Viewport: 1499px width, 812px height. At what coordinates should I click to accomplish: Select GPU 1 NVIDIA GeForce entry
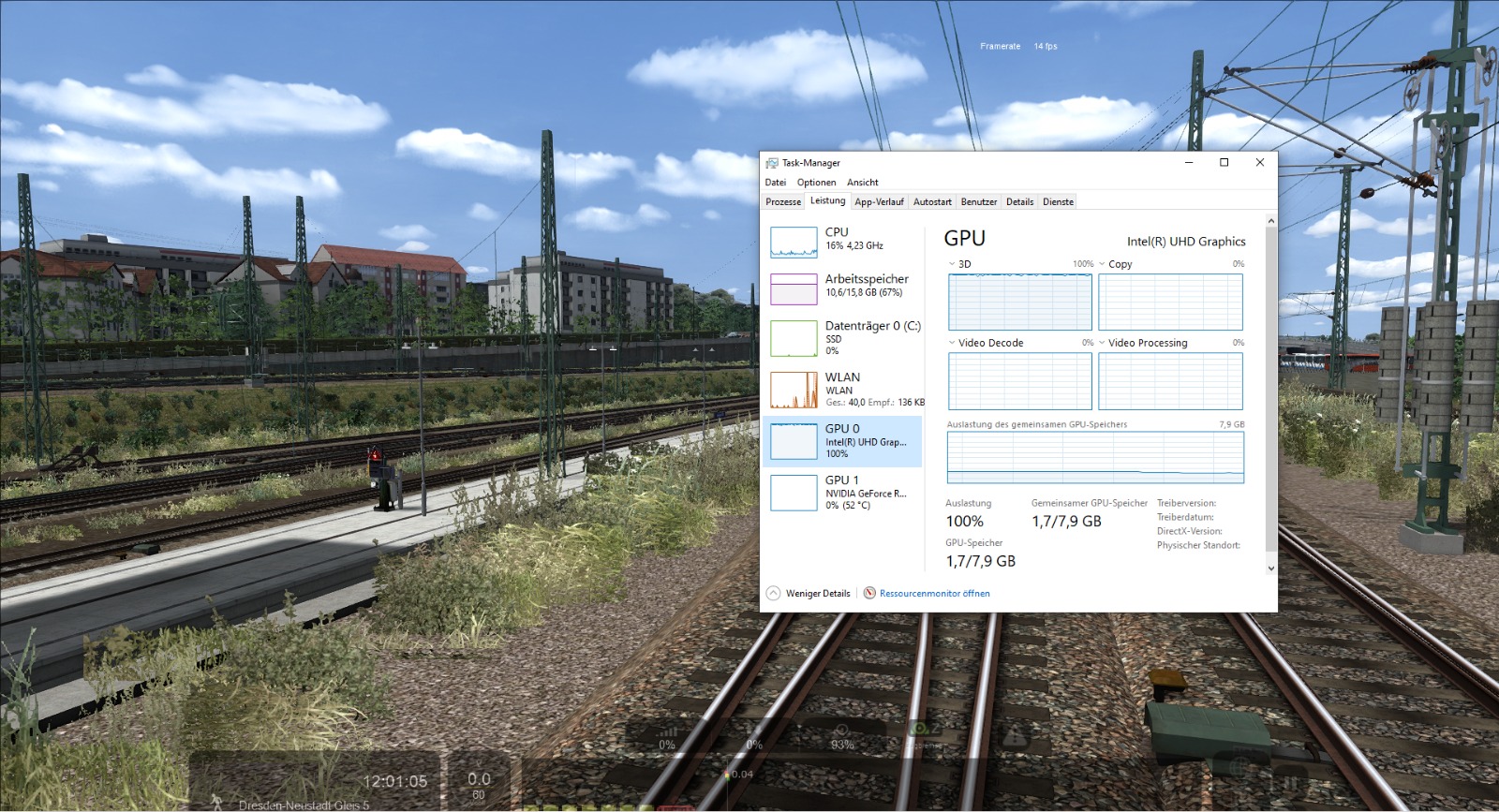(x=843, y=493)
